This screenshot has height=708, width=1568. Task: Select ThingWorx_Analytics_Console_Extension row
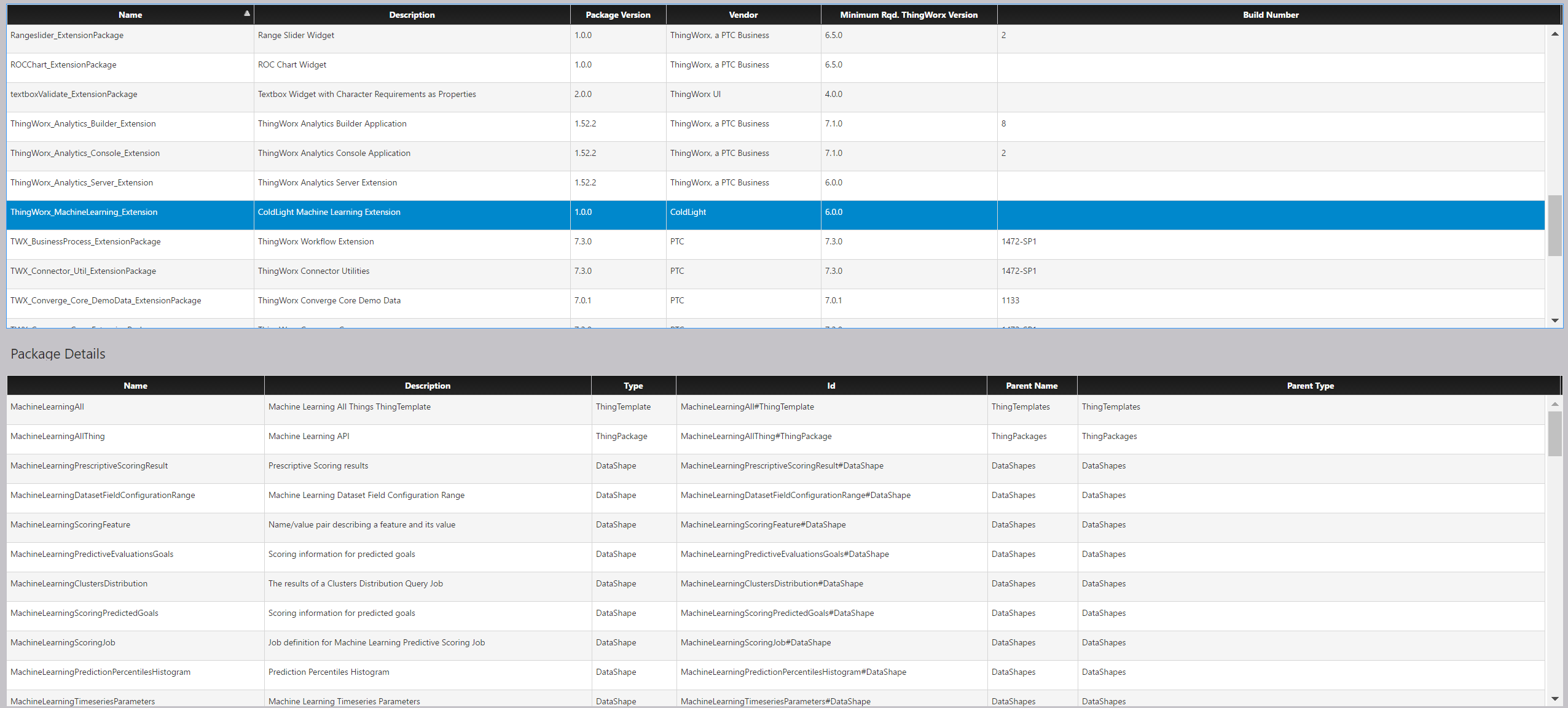[775, 157]
